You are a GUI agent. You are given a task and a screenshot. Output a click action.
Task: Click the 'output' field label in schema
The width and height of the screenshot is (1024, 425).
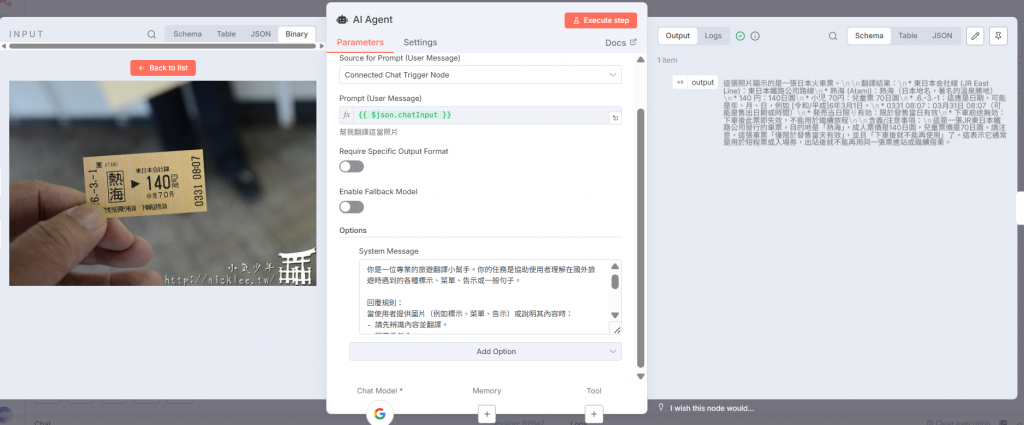(x=703, y=82)
